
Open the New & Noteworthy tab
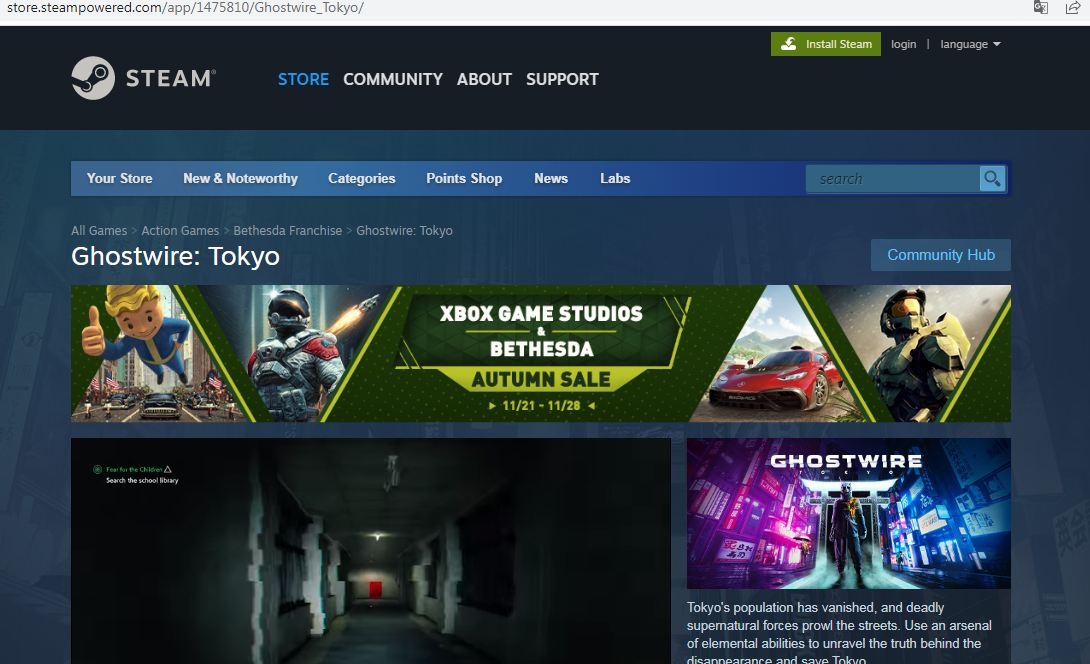241,179
